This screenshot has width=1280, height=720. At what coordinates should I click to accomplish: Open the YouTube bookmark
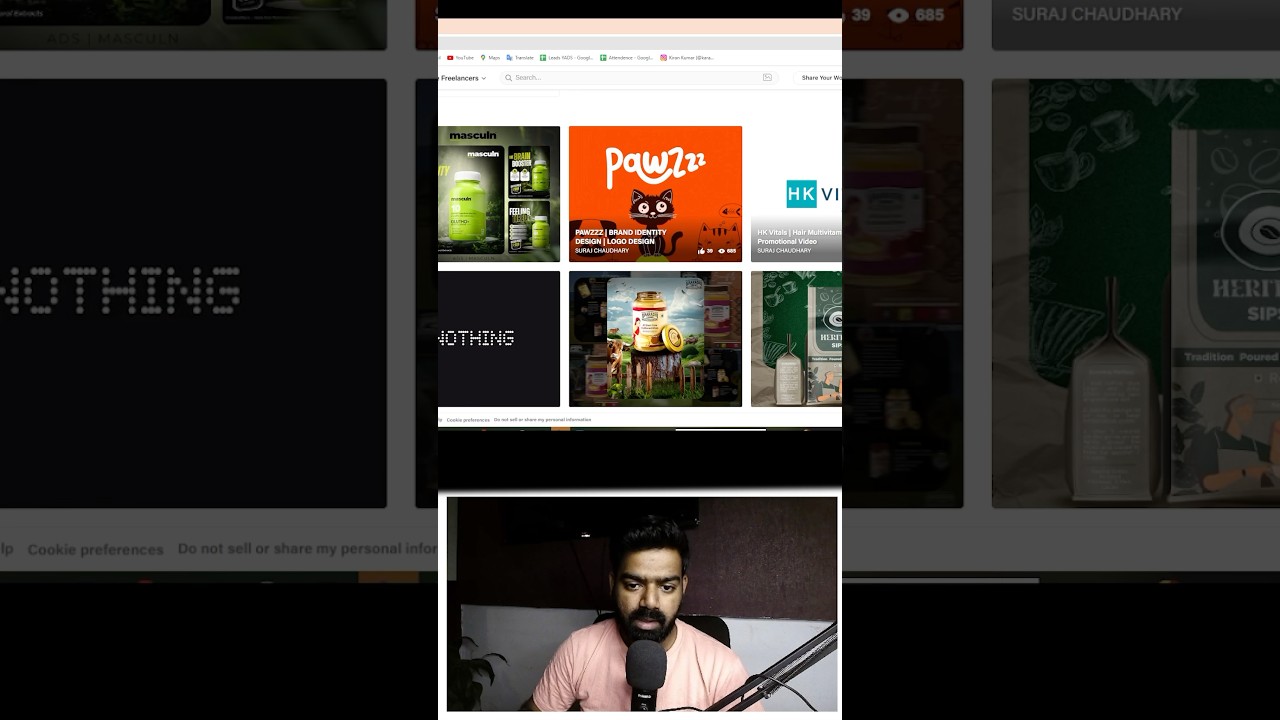(461, 58)
